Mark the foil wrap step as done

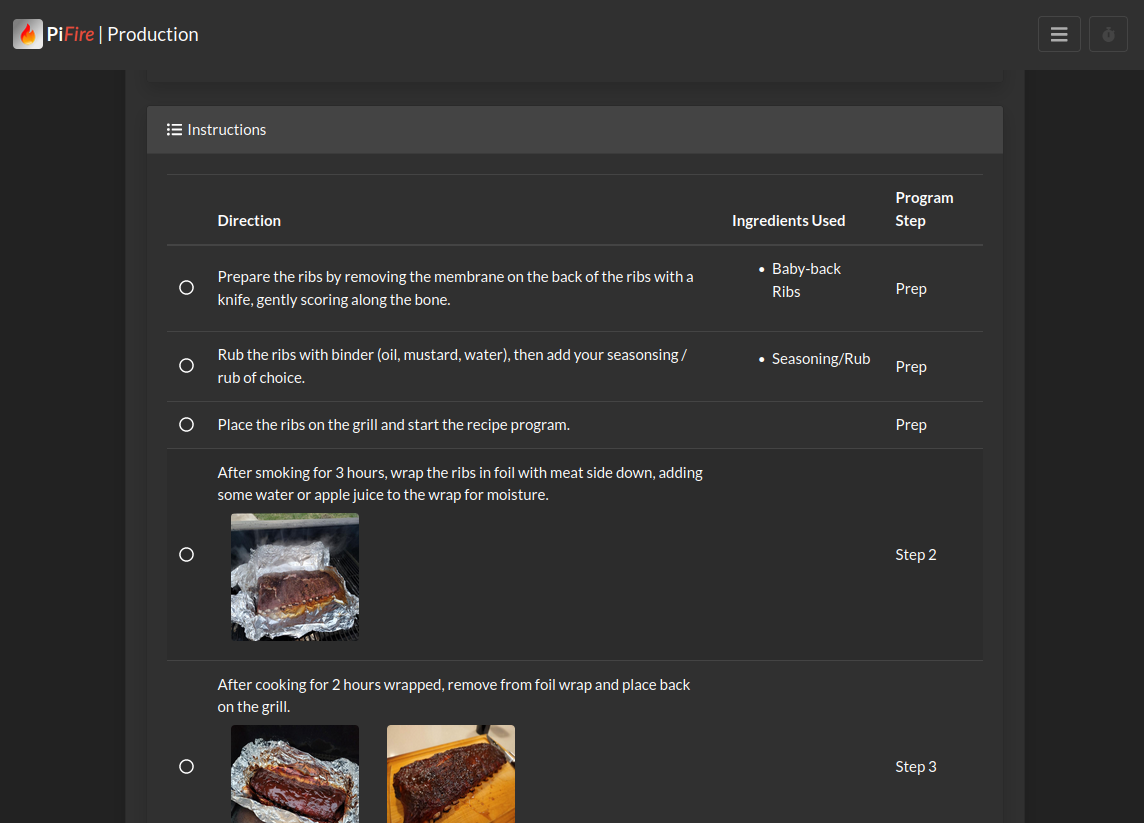[x=187, y=554]
